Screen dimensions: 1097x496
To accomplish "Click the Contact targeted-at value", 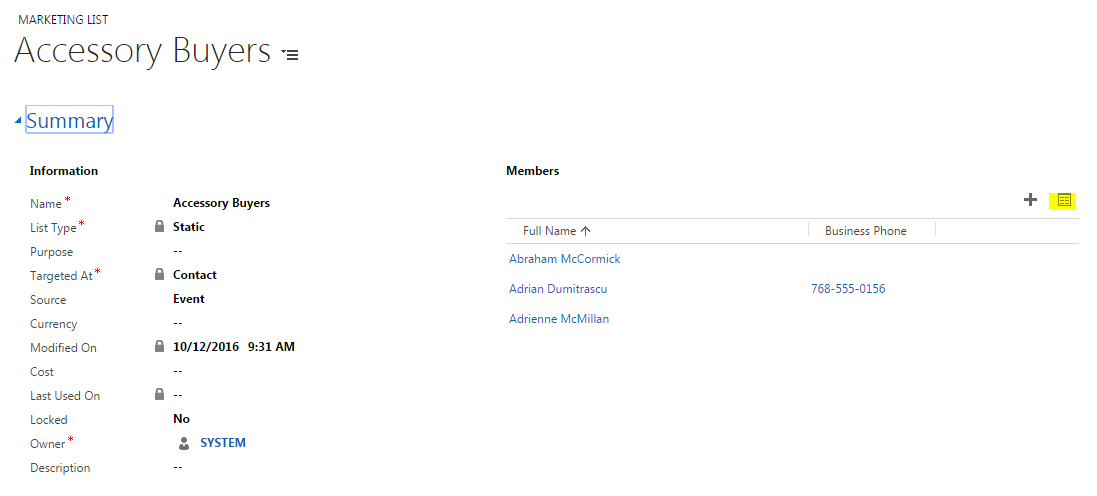I will tap(194, 275).
